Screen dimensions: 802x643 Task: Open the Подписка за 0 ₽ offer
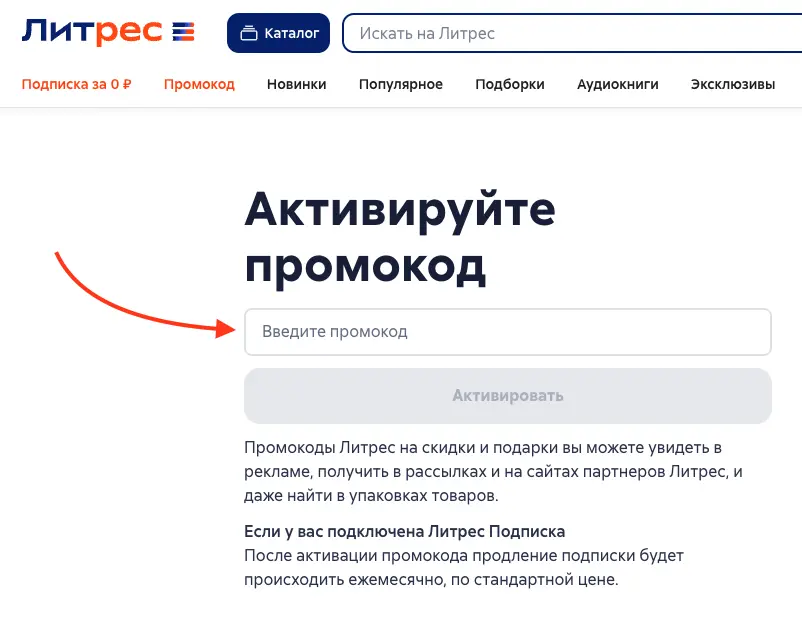click(x=76, y=84)
